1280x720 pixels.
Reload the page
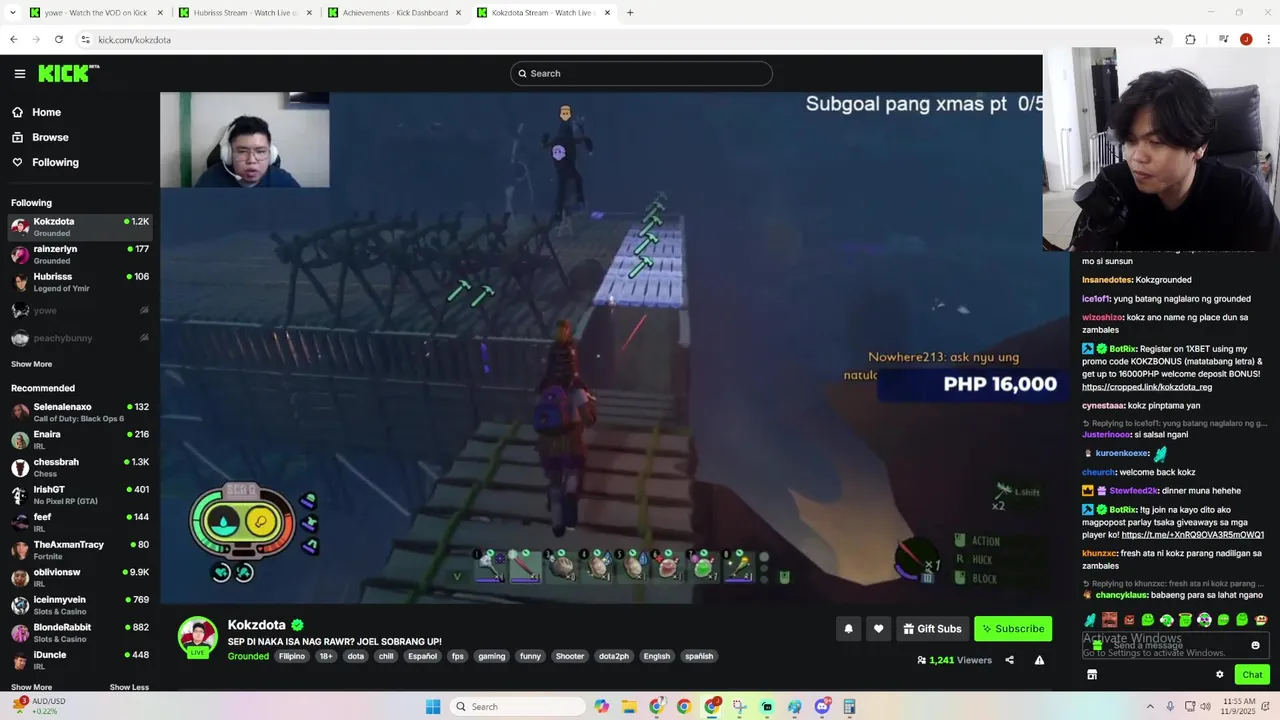(59, 40)
